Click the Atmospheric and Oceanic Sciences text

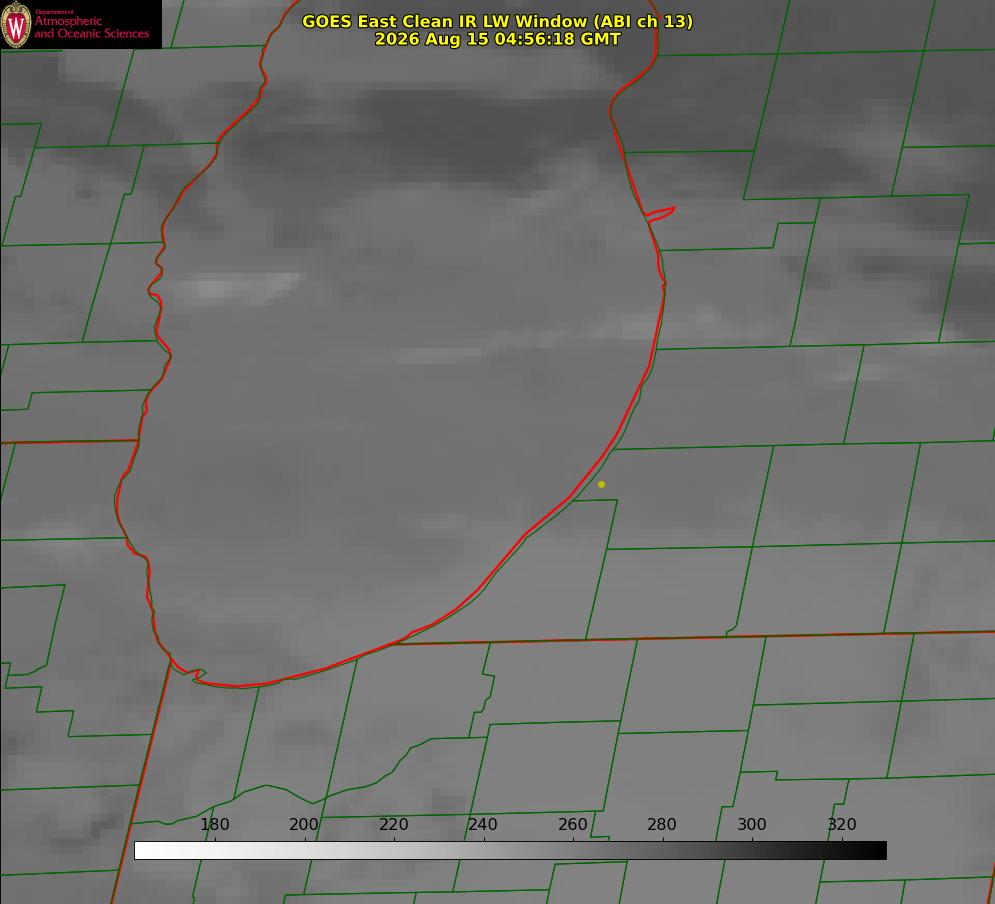point(91,27)
